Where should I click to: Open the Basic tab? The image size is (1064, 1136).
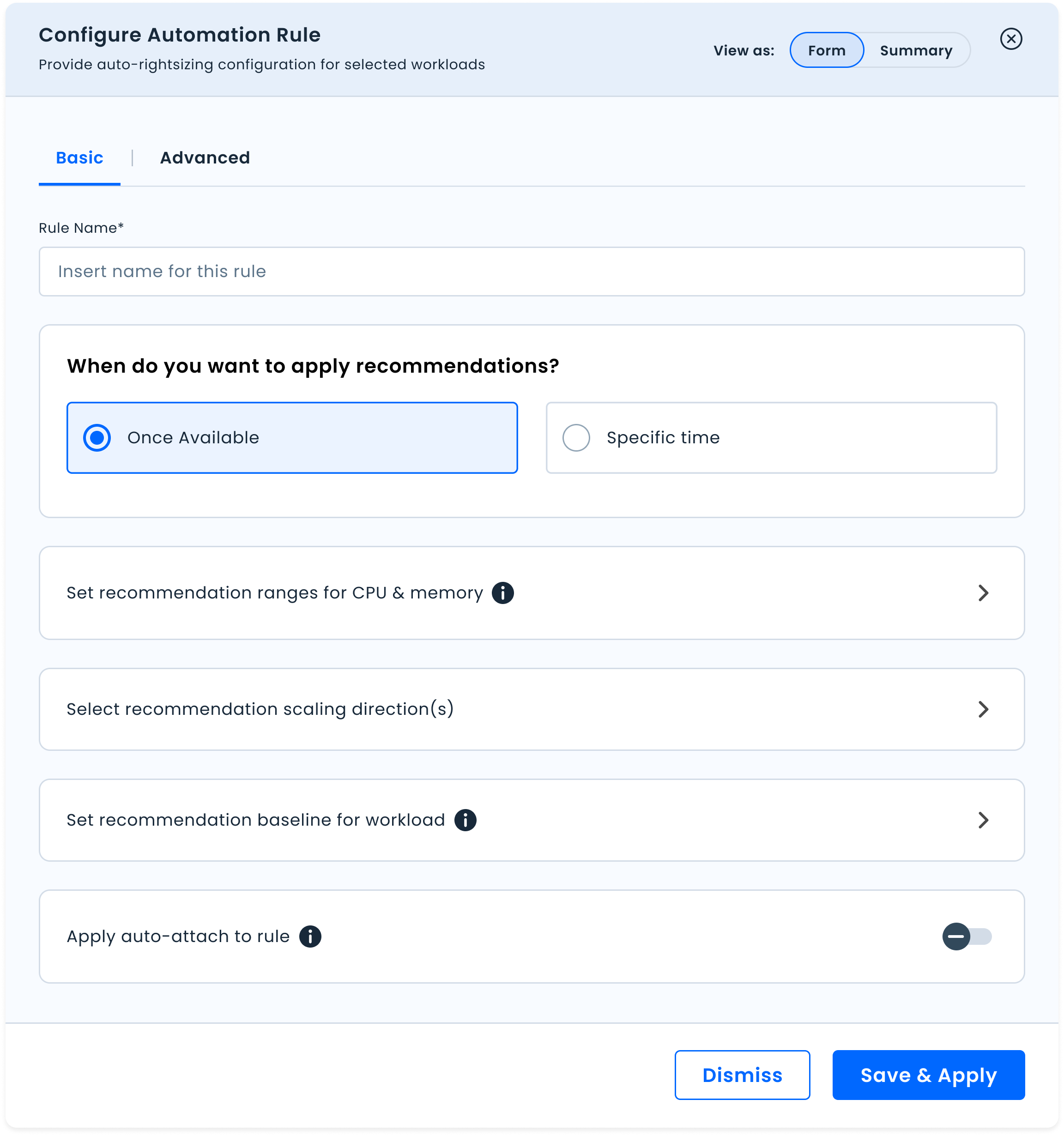79,158
